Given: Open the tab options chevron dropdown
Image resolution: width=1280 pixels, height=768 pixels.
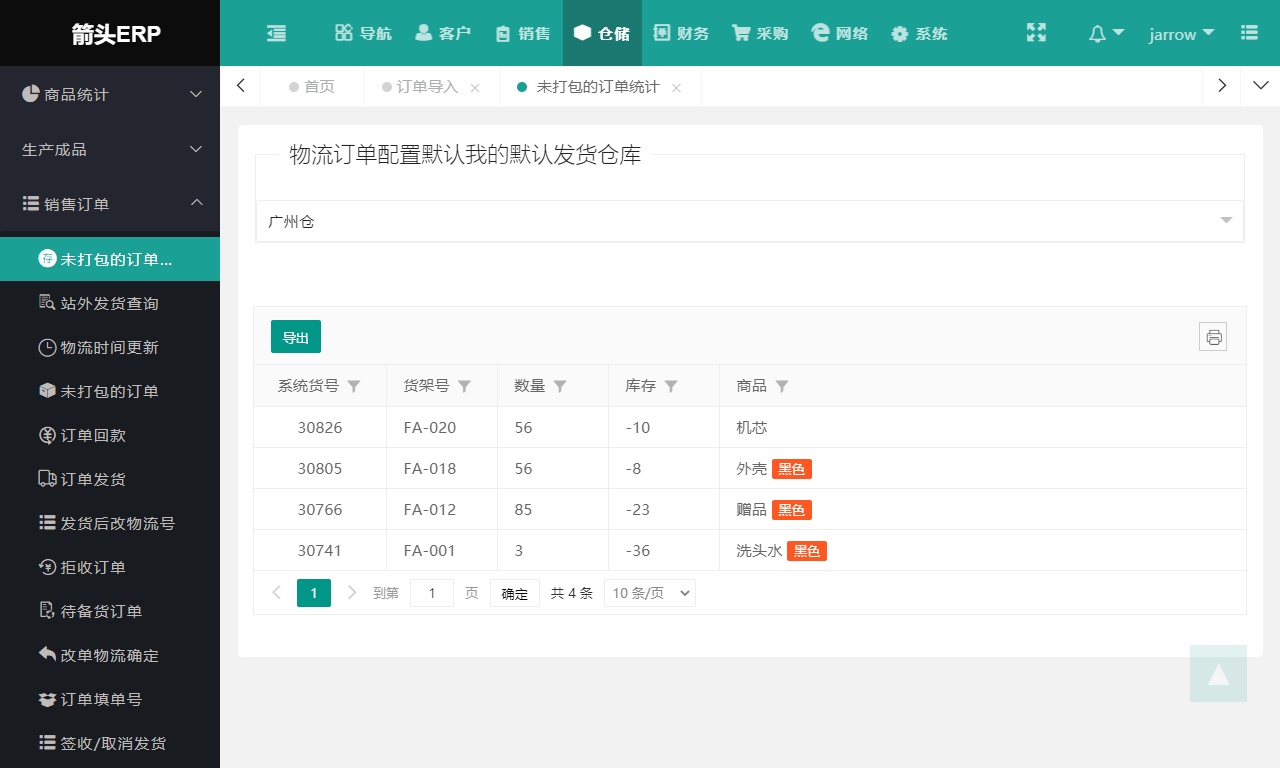Looking at the screenshot, I should pos(1260,86).
